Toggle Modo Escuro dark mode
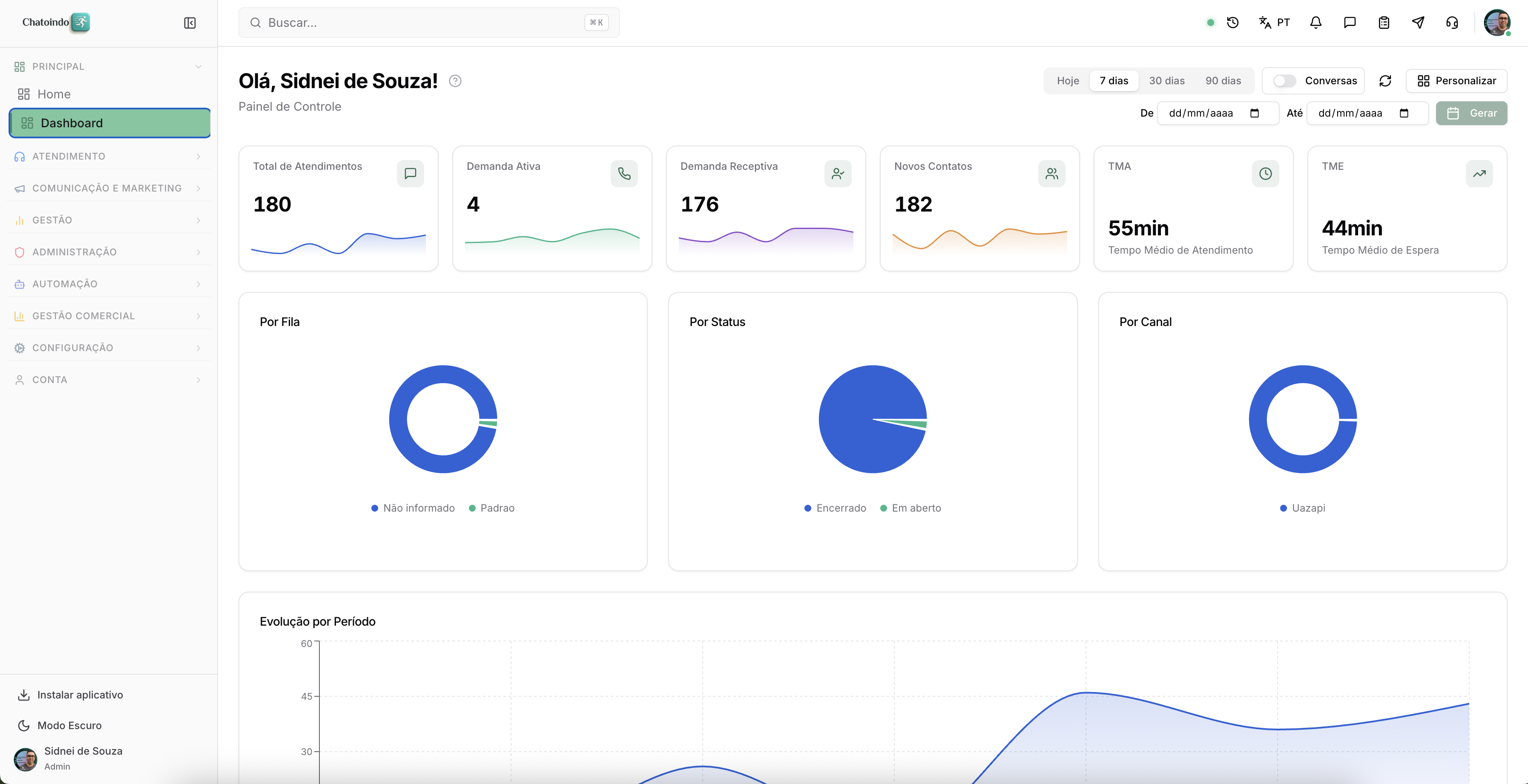This screenshot has width=1528, height=784. click(69, 725)
